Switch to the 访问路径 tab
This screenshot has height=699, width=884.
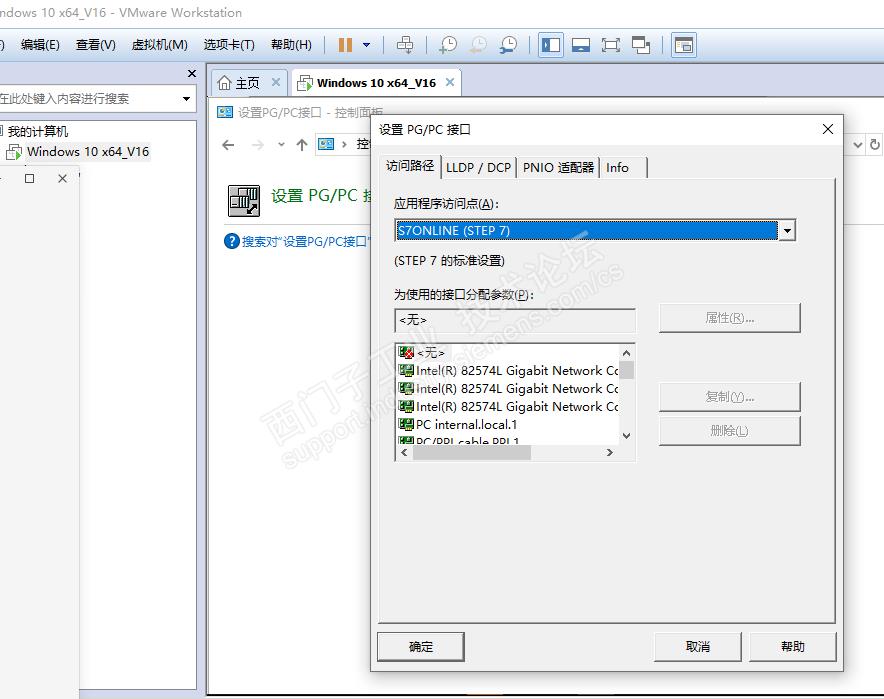point(410,166)
